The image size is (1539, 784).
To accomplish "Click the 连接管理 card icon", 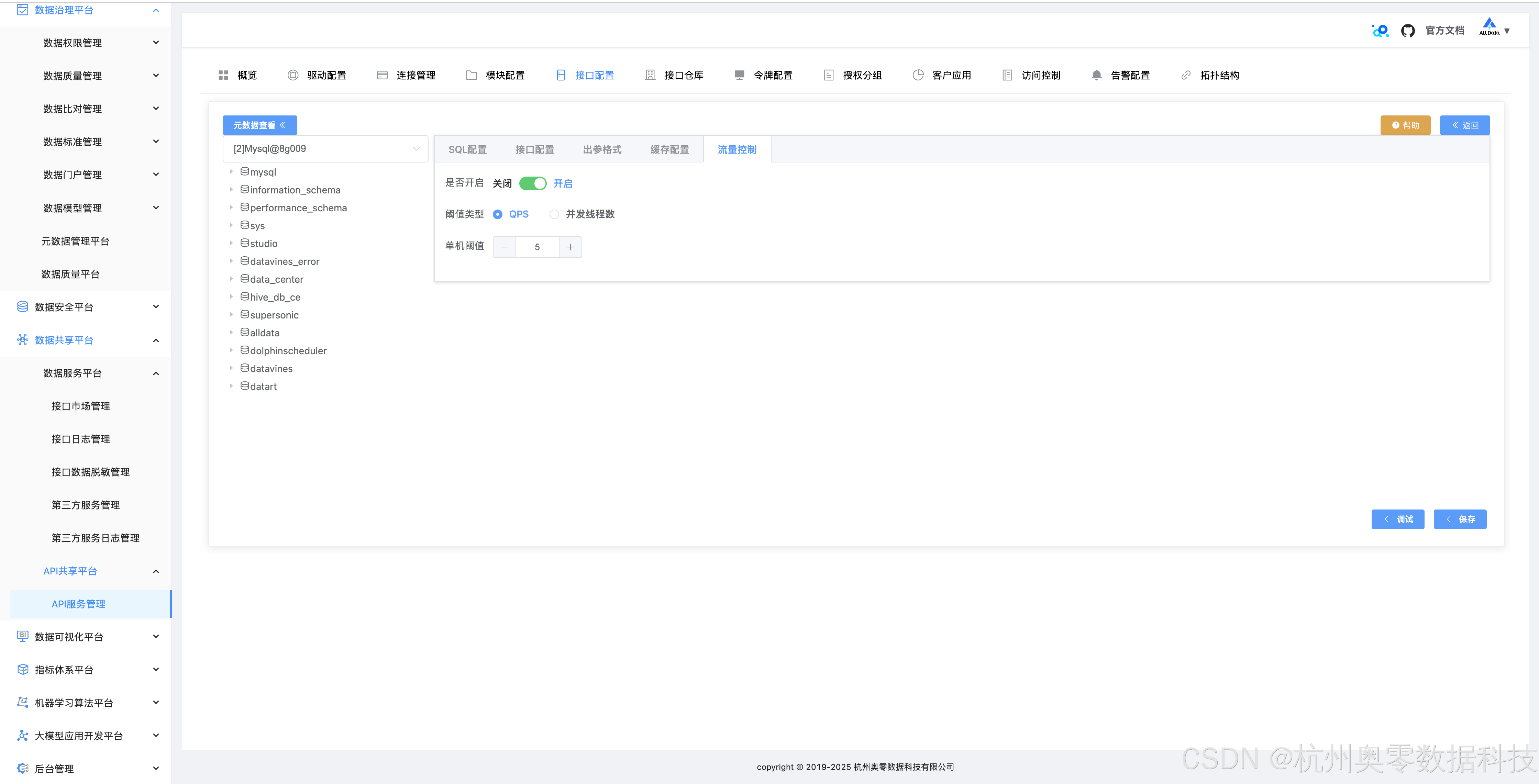I will pos(383,75).
